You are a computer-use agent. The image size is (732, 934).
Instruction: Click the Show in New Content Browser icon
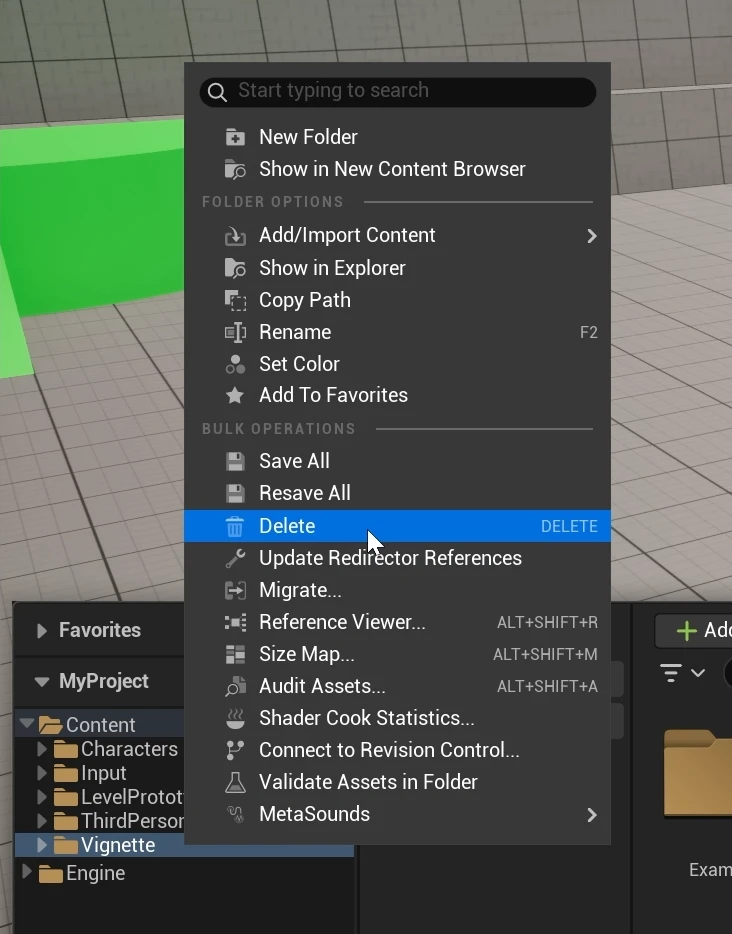235,169
